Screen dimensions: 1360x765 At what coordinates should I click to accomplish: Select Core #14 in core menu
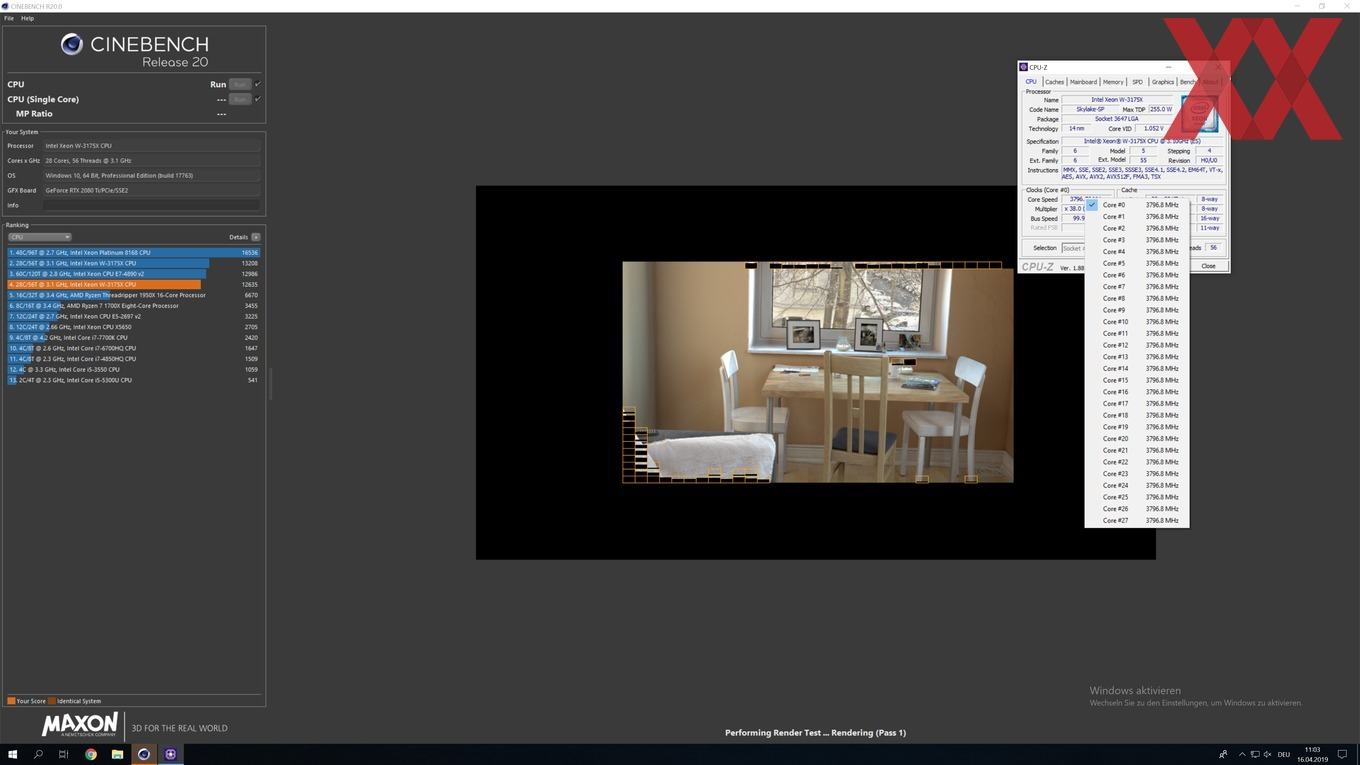coord(1137,369)
